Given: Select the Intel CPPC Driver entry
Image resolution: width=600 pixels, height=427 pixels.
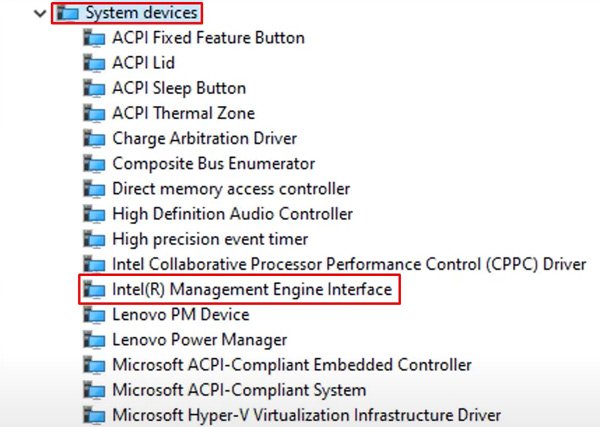Looking at the screenshot, I should 349,264.
